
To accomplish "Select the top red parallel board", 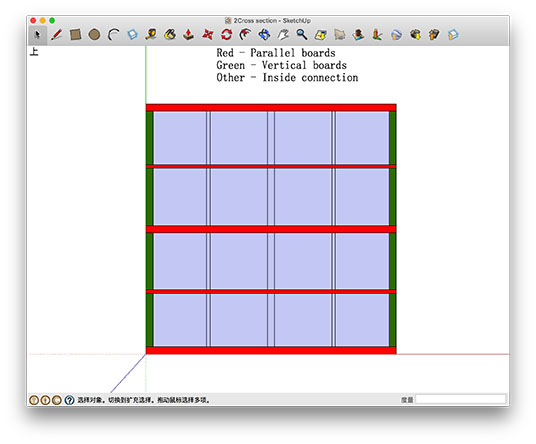I will click(271, 108).
